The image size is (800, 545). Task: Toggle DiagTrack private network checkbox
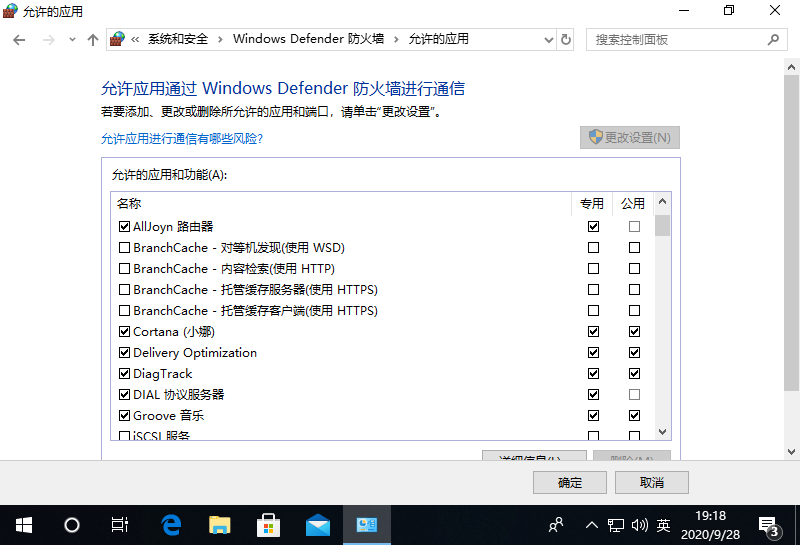point(594,374)
